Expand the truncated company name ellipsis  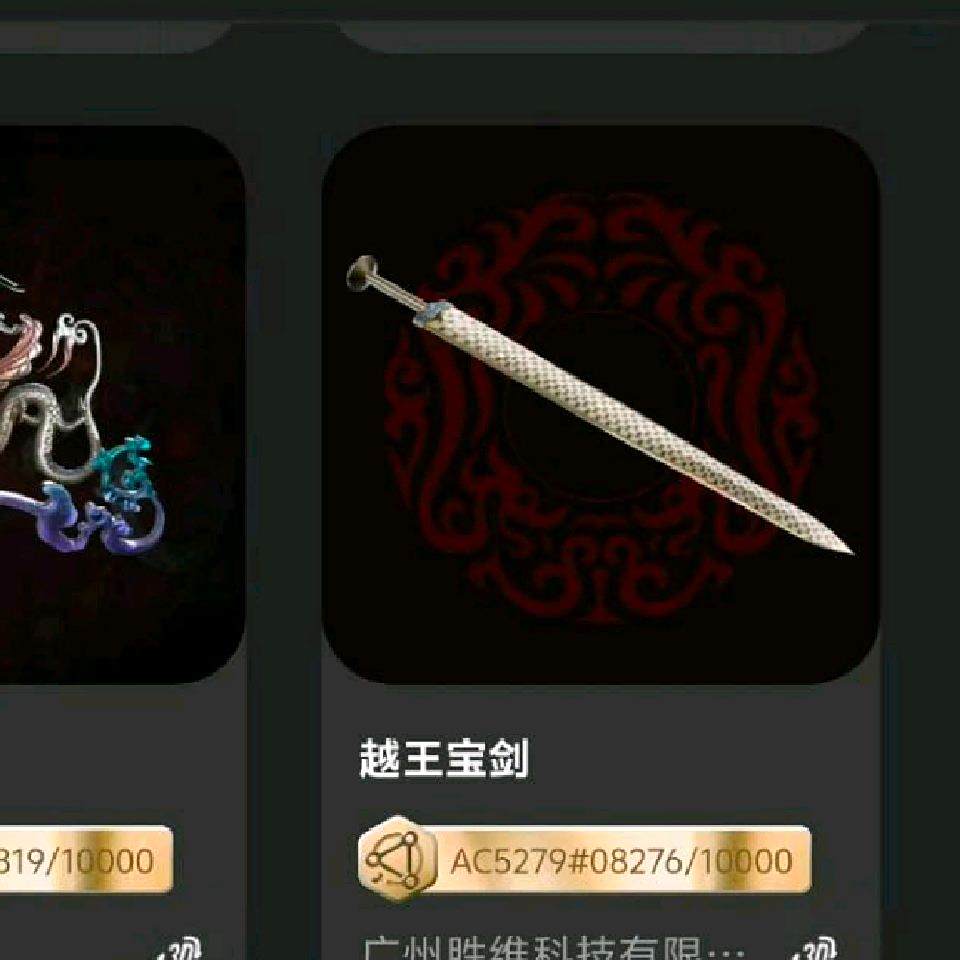coord(726,950)
